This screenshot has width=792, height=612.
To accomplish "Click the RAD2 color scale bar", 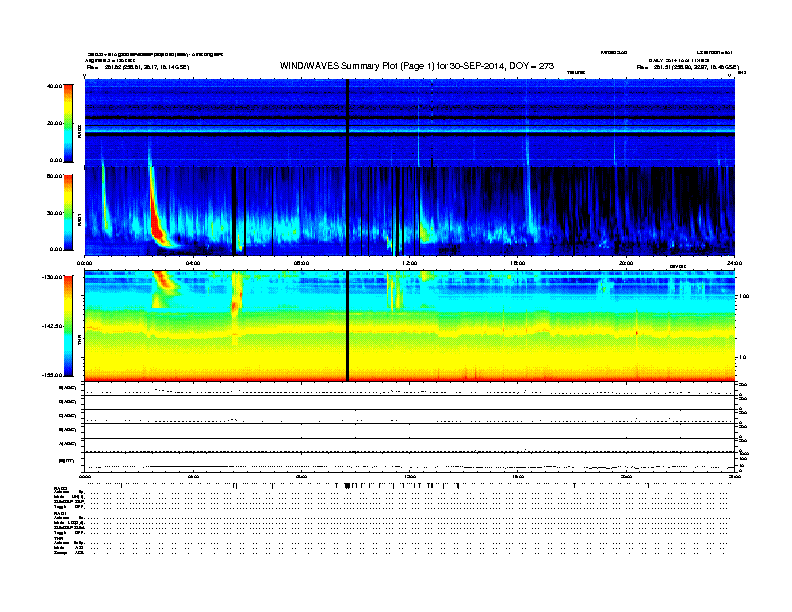I will (68, 123).
